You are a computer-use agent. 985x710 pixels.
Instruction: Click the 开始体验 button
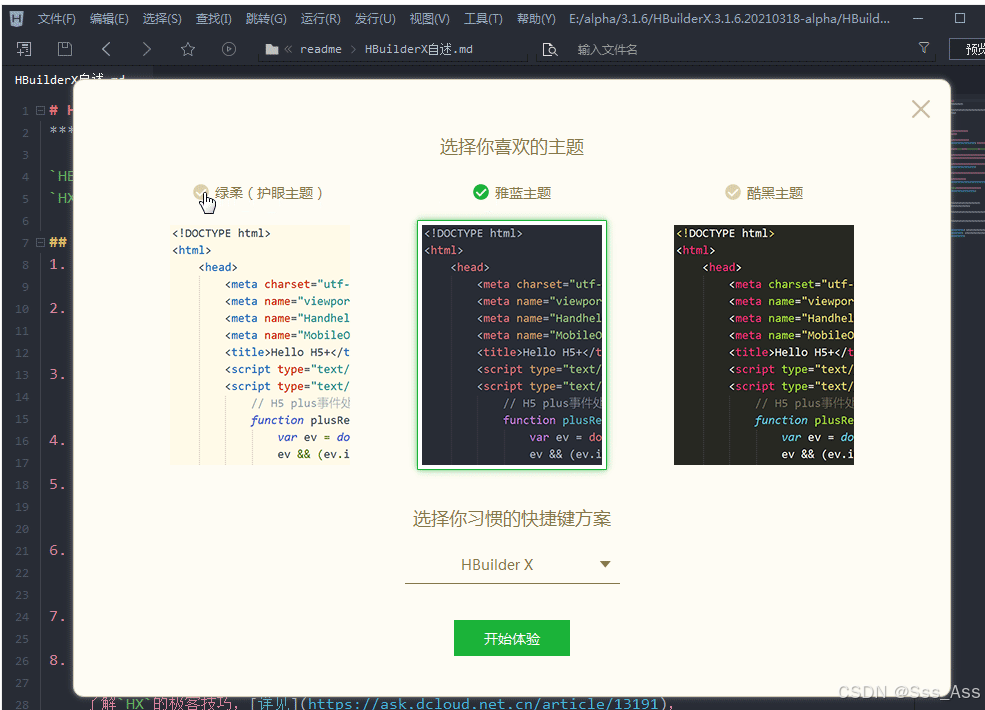[512, 638]
